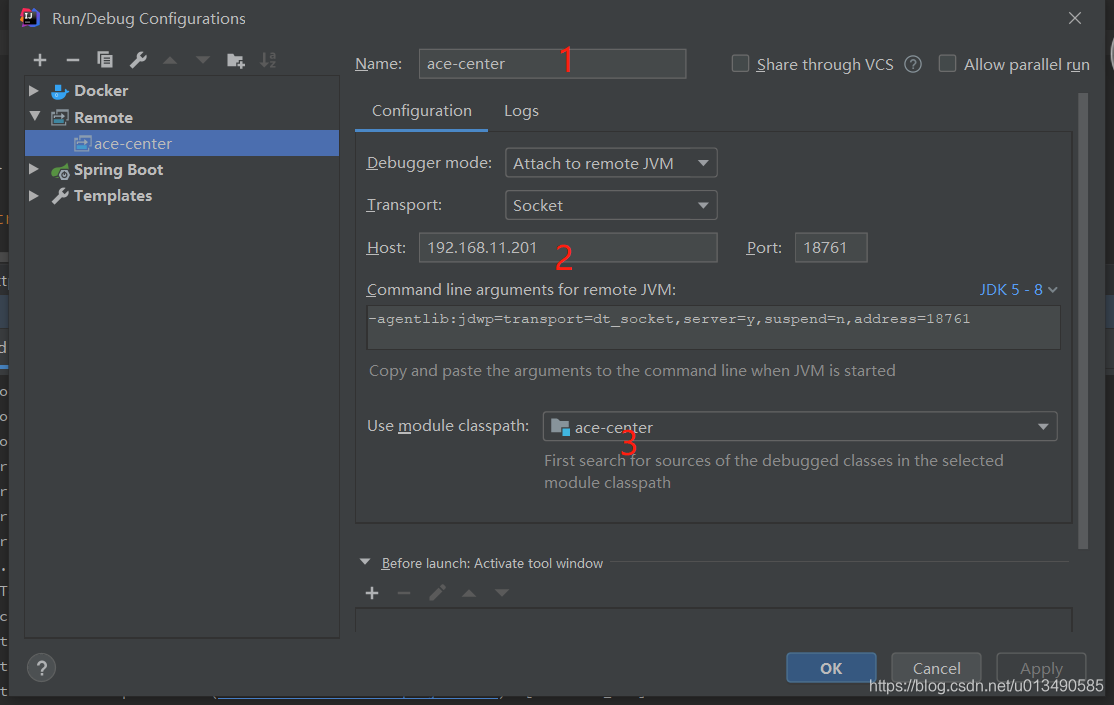
Task: Click the Docker label in tree
Action: [x=101, y=91]
